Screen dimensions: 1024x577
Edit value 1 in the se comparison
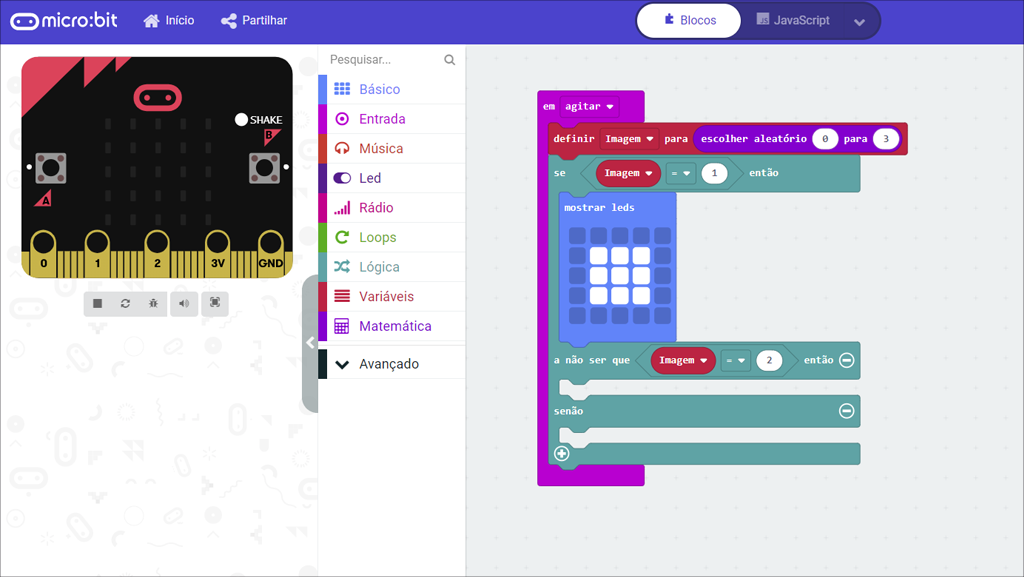point(714,173)
